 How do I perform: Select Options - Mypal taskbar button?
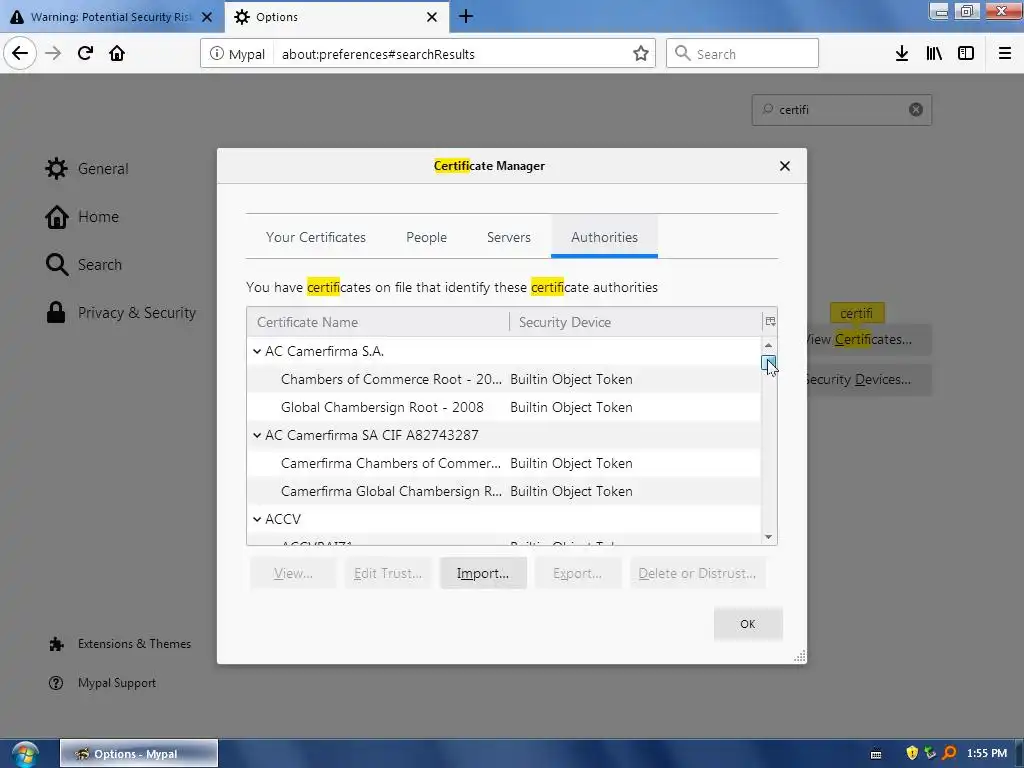138,754
